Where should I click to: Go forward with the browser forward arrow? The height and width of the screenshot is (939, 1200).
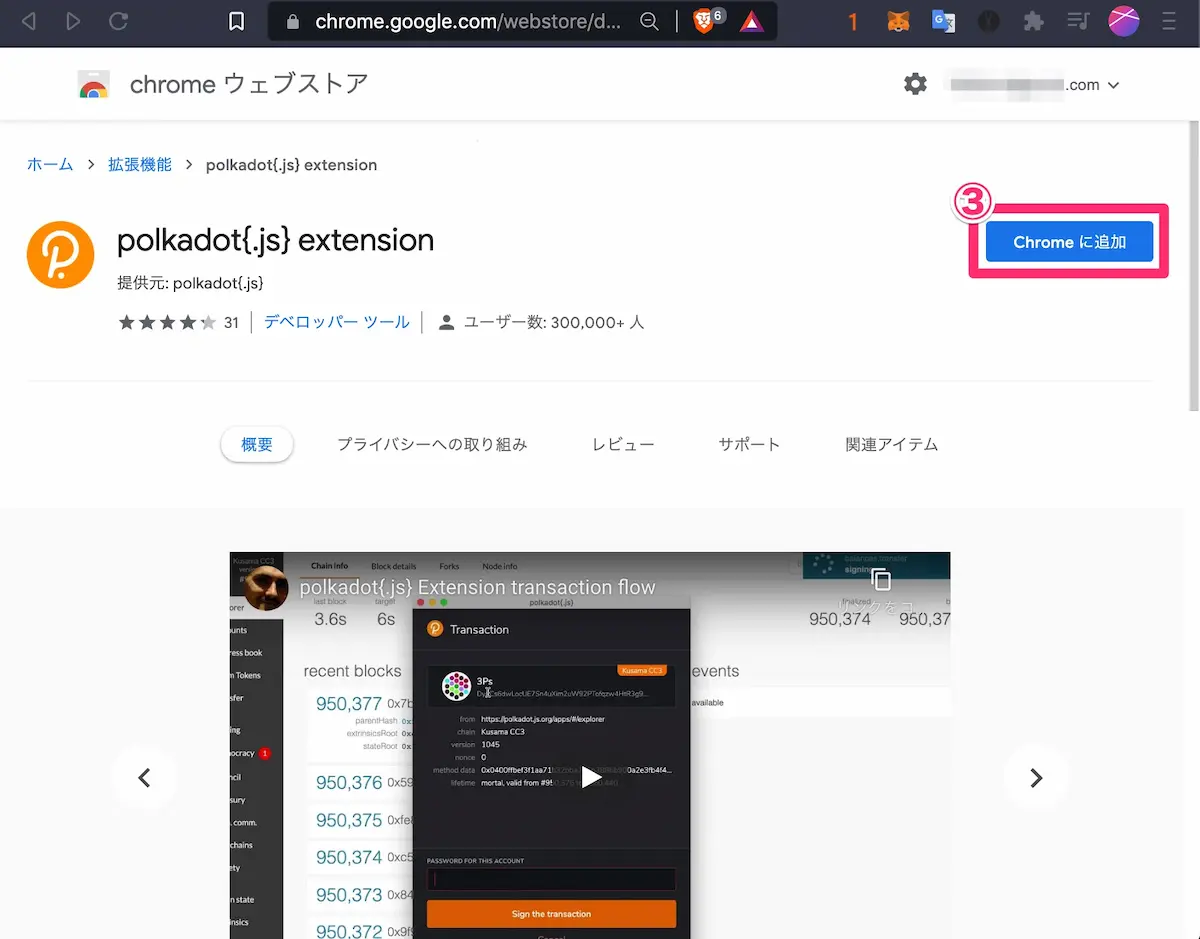point(73,21)
